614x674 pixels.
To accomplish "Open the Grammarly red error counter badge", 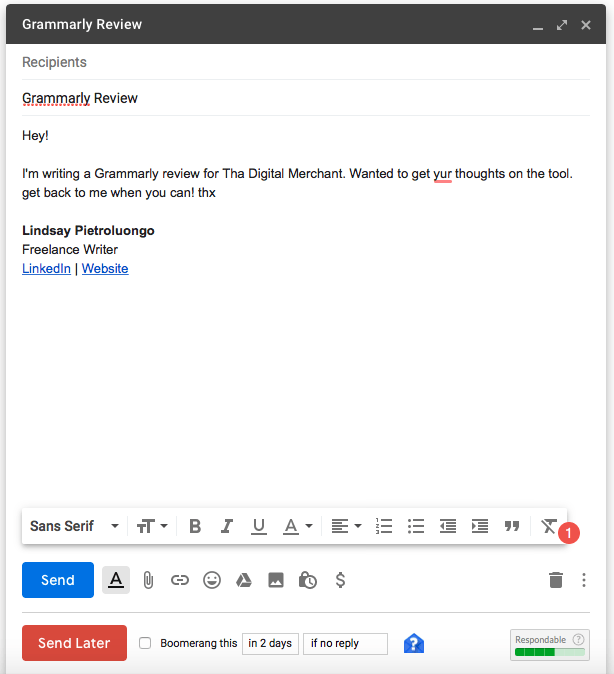I will tap(568, 533).
